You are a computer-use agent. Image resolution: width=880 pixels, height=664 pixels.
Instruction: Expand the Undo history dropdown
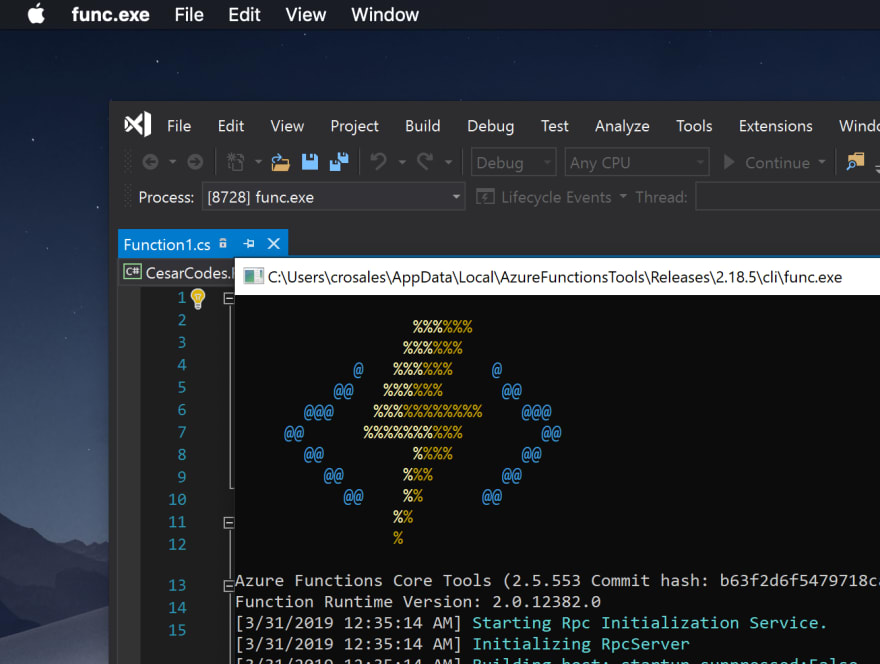click(402, 162)
